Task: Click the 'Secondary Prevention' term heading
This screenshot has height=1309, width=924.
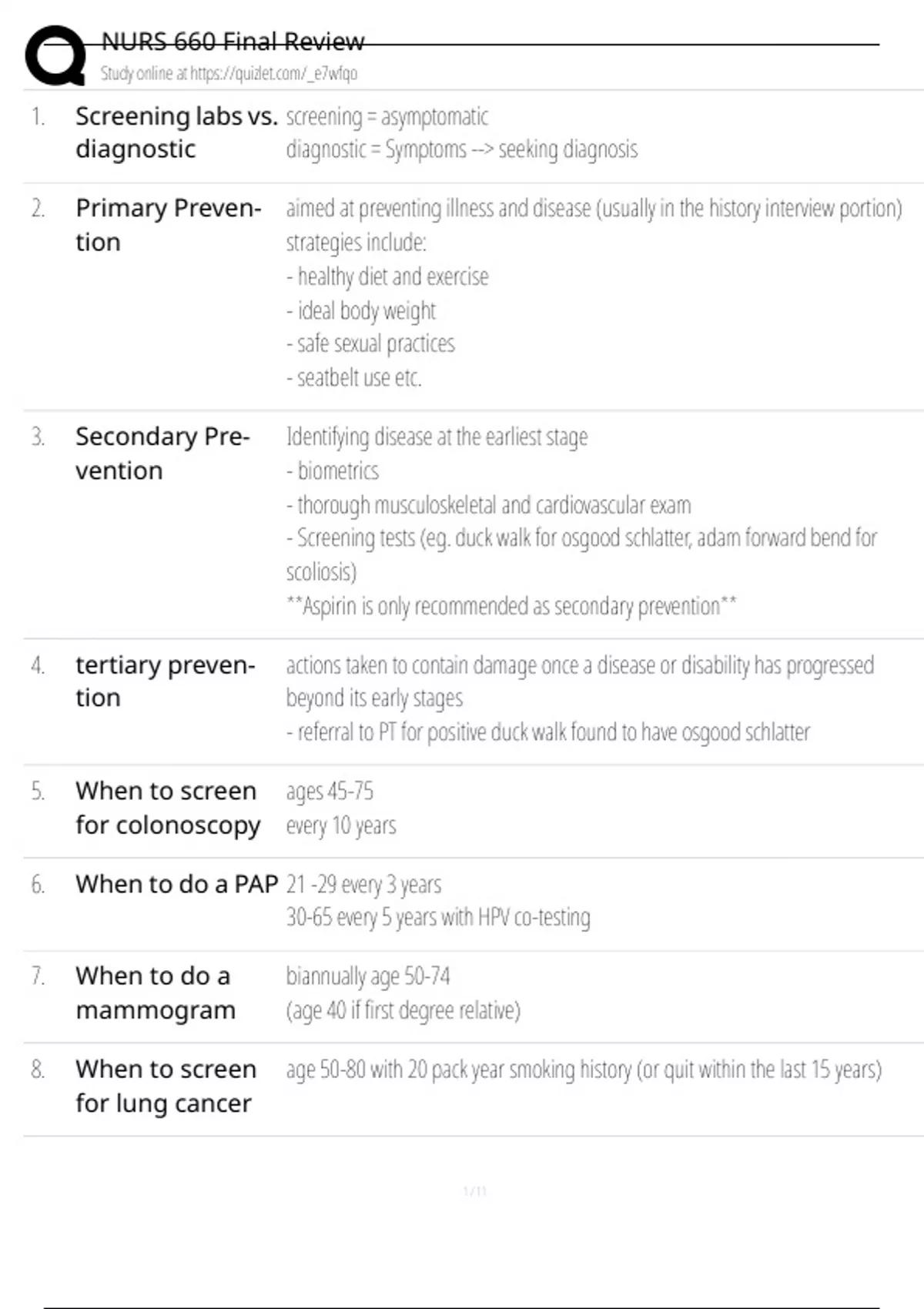Action: (x=162, y=454)
